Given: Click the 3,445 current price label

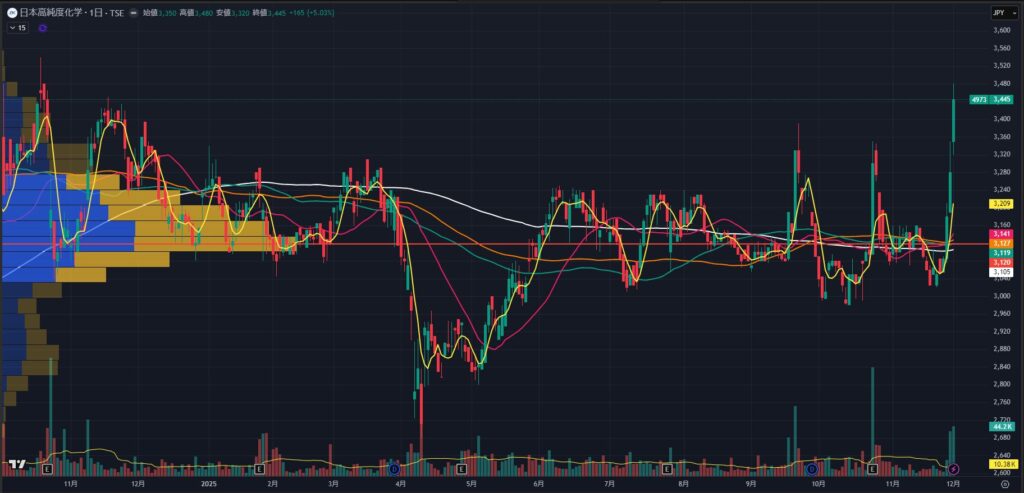Looking at the screenshot, I should [x=1001, y=100].
